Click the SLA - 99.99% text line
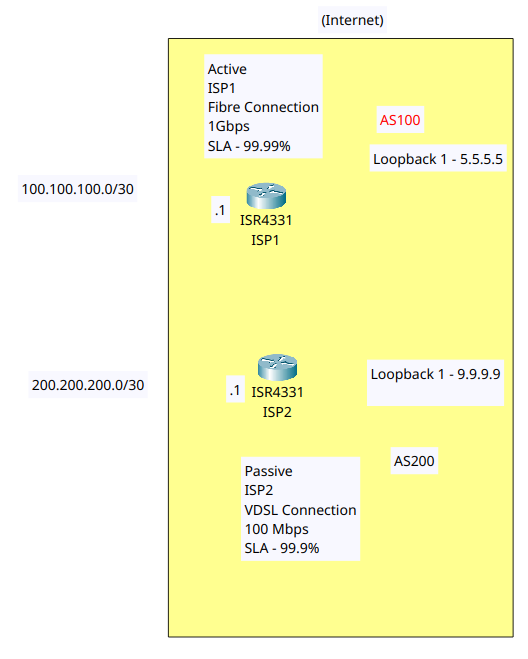 tap(249, 146)
